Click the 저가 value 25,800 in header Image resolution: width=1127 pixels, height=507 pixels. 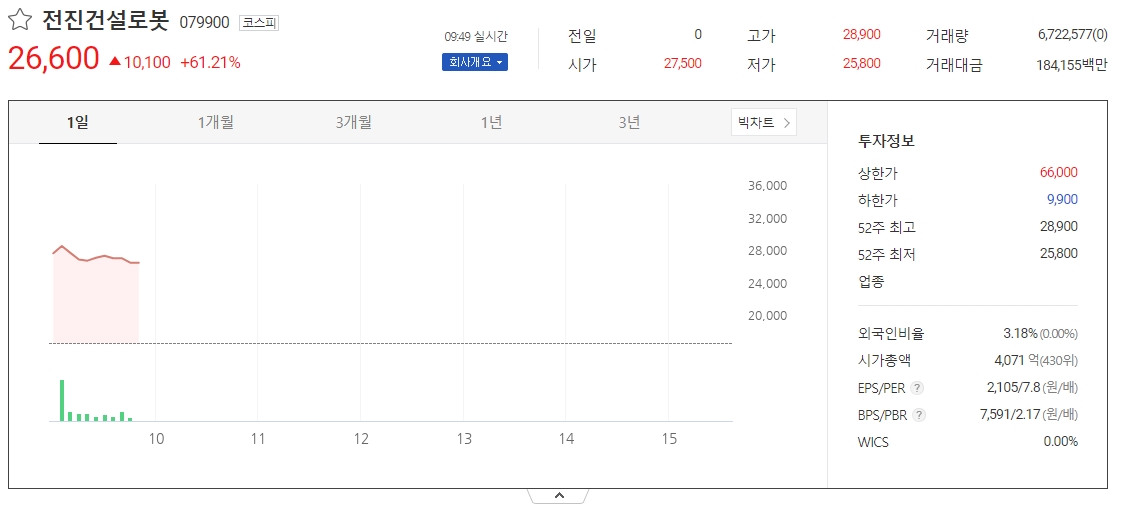(x=861, y=63)
